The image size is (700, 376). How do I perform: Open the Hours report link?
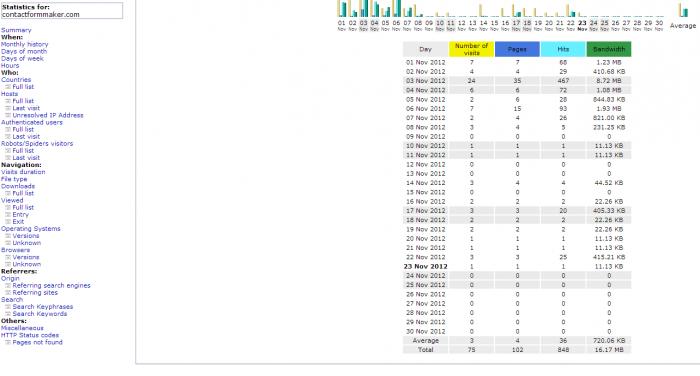[10, 66]
